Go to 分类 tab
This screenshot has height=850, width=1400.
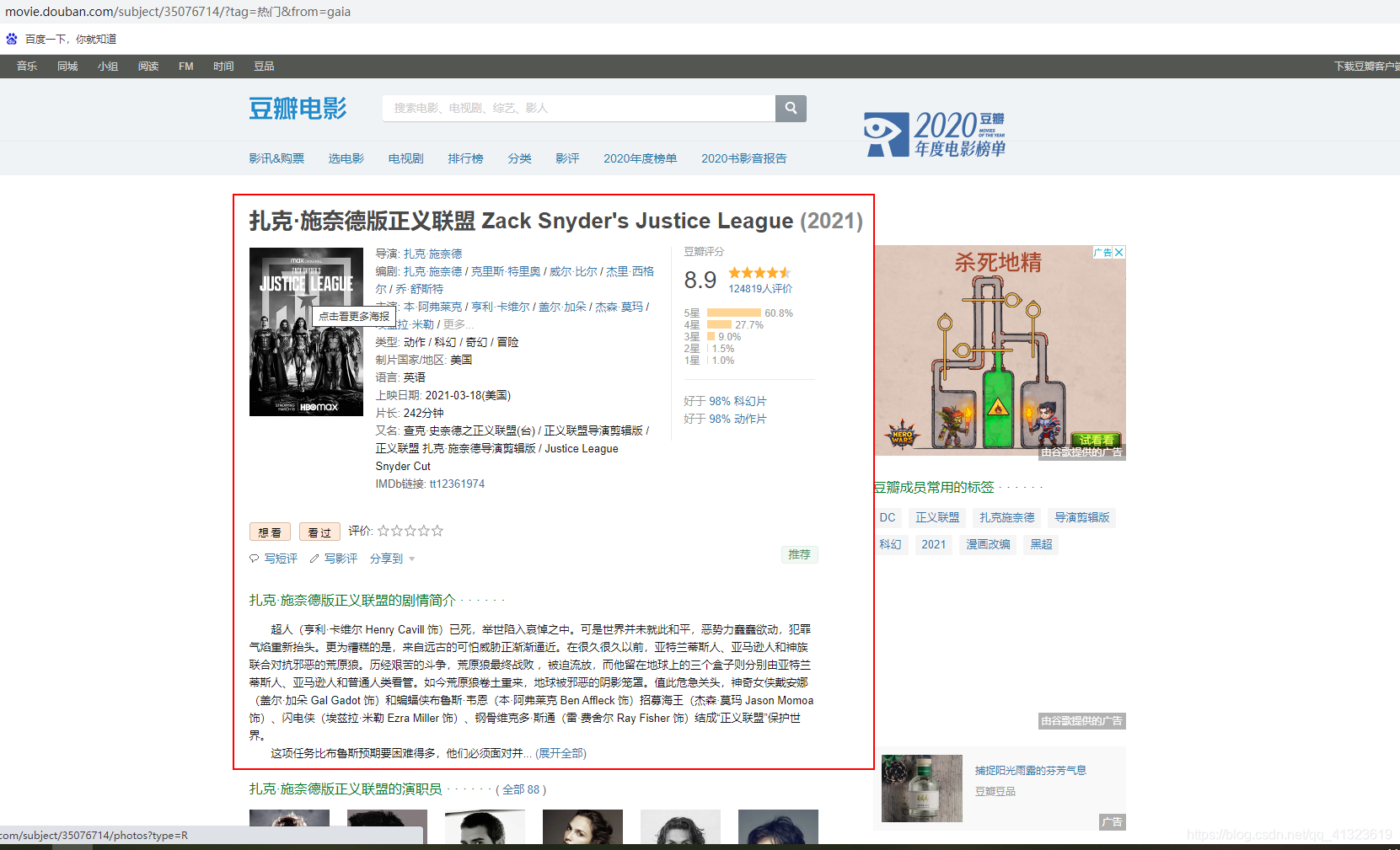click(x=520, y=158)
